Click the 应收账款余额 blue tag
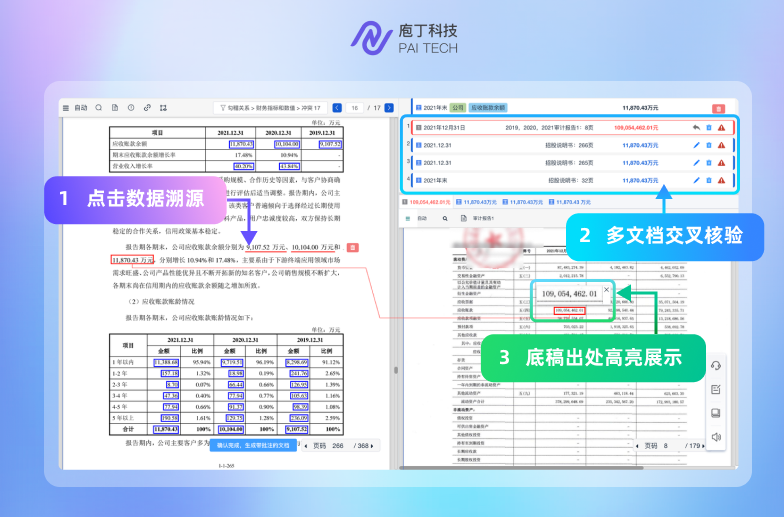Image resolution: width=784 pixels, height=517 pixels. point(488,108)
